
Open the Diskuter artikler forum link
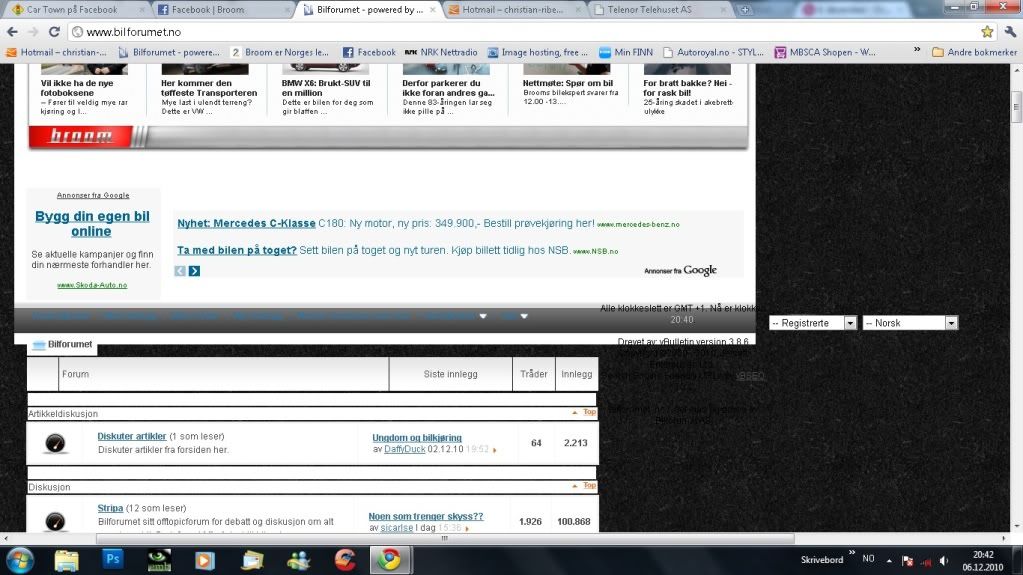(x=131, y=436)
